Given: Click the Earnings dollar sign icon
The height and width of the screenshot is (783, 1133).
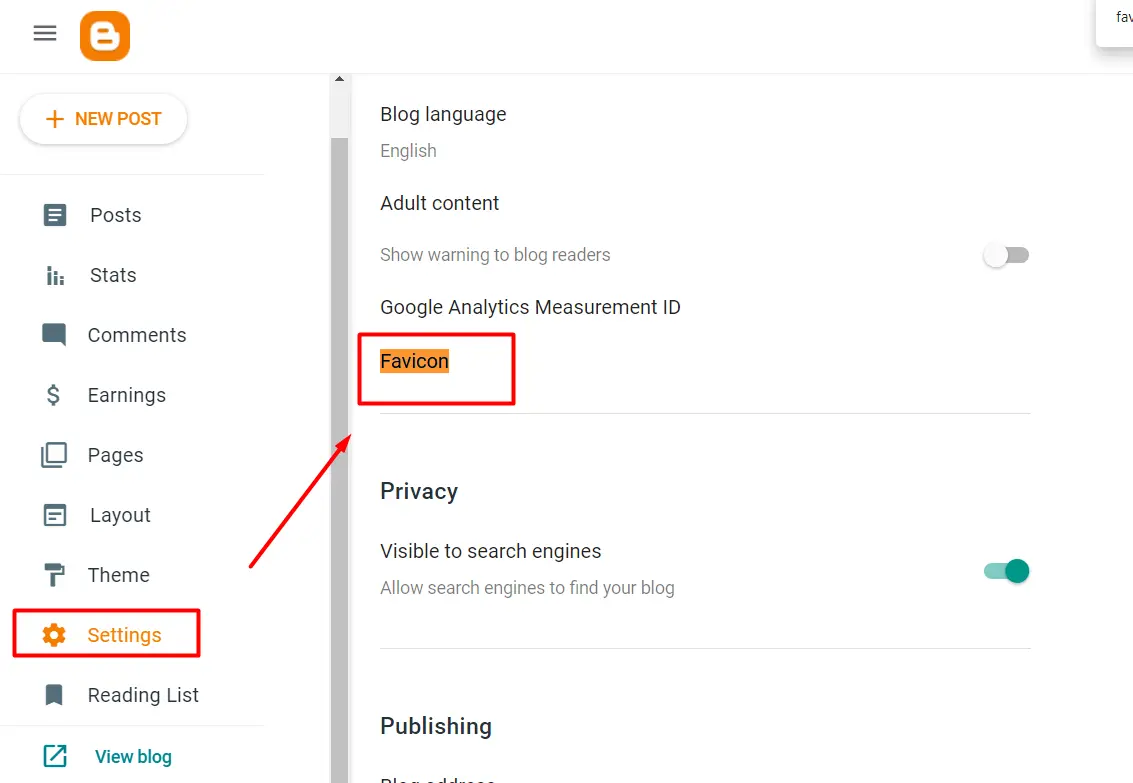Looking at the screenshot, I should [x=53, y=395].
